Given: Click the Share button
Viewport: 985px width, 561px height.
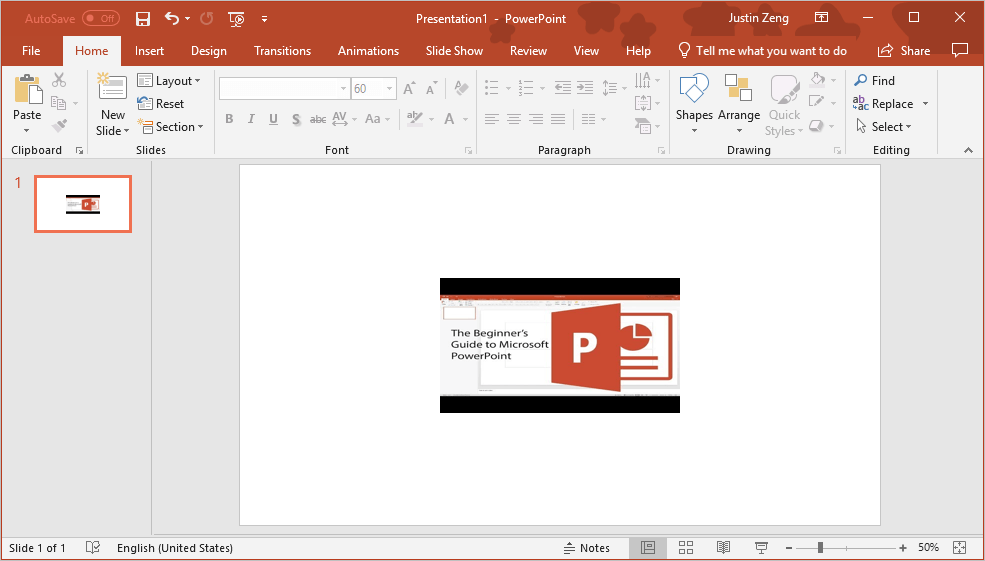Looking at the screenshot, I should point(904,51).
